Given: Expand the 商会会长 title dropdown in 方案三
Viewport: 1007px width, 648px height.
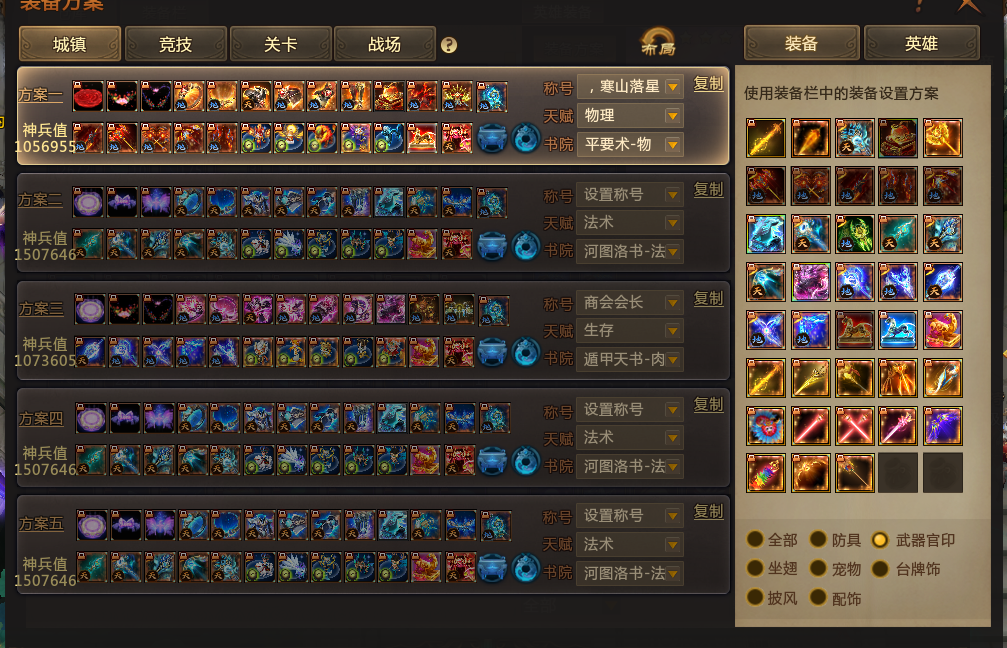Looking at the screenshot, I should coord(673,302).
